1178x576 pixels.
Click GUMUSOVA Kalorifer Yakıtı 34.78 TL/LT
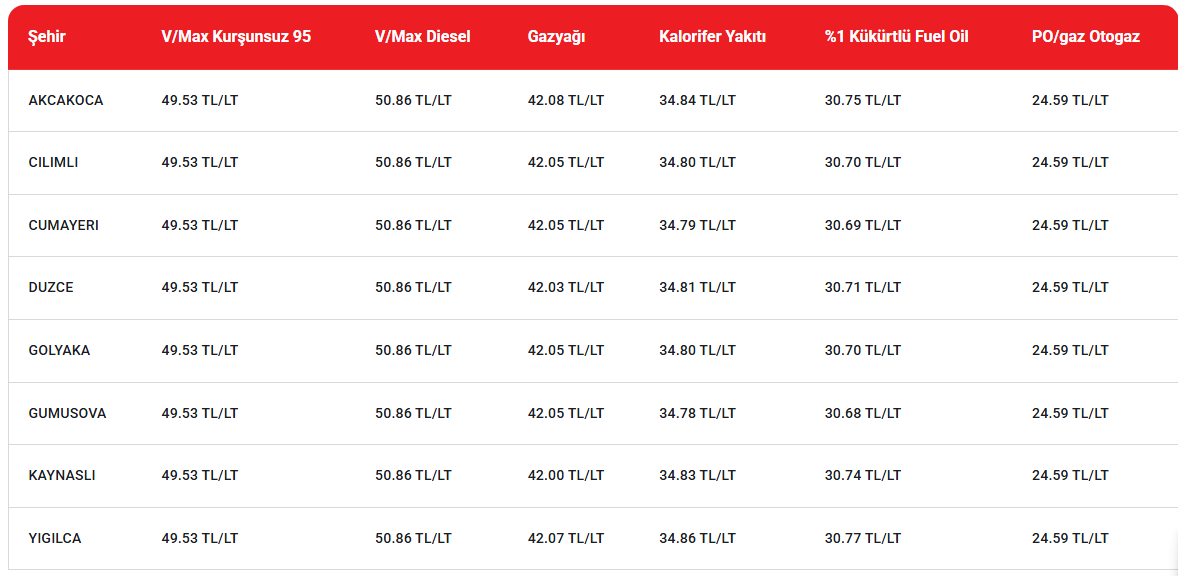pos(697,414)
